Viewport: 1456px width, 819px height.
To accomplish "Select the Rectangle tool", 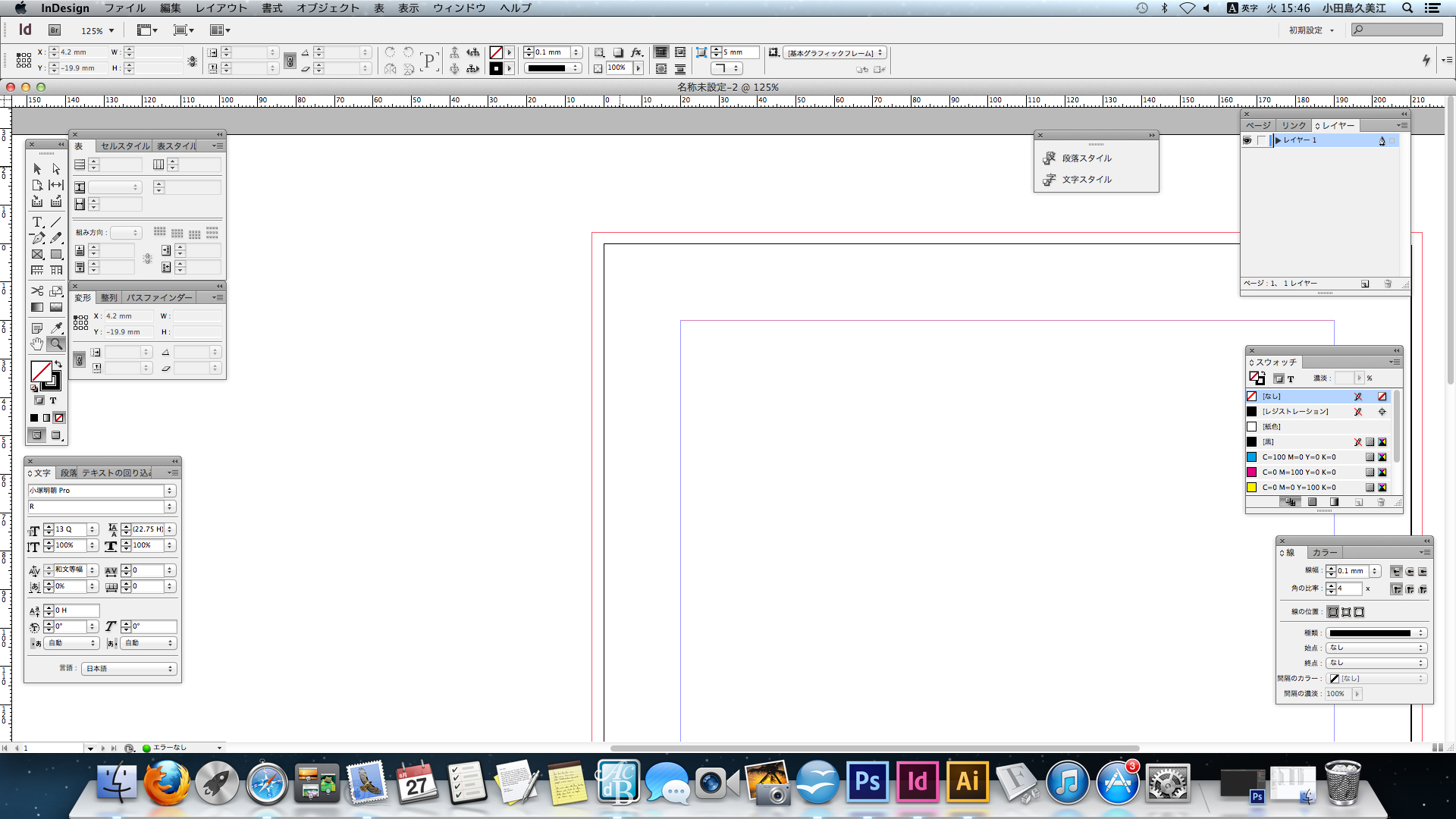I will [x=56, y=255].
